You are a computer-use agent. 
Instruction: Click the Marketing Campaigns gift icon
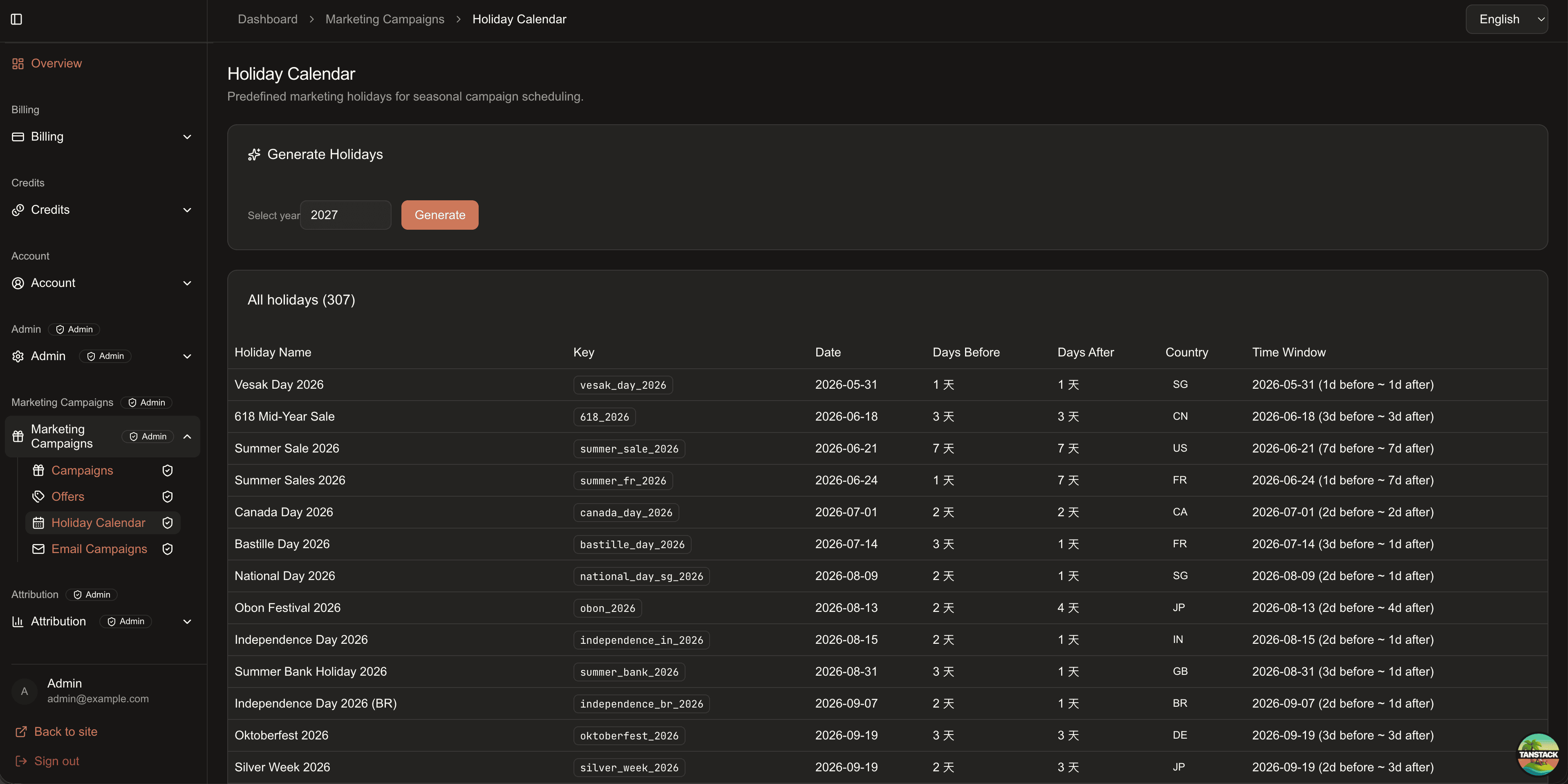coord(18,437)
